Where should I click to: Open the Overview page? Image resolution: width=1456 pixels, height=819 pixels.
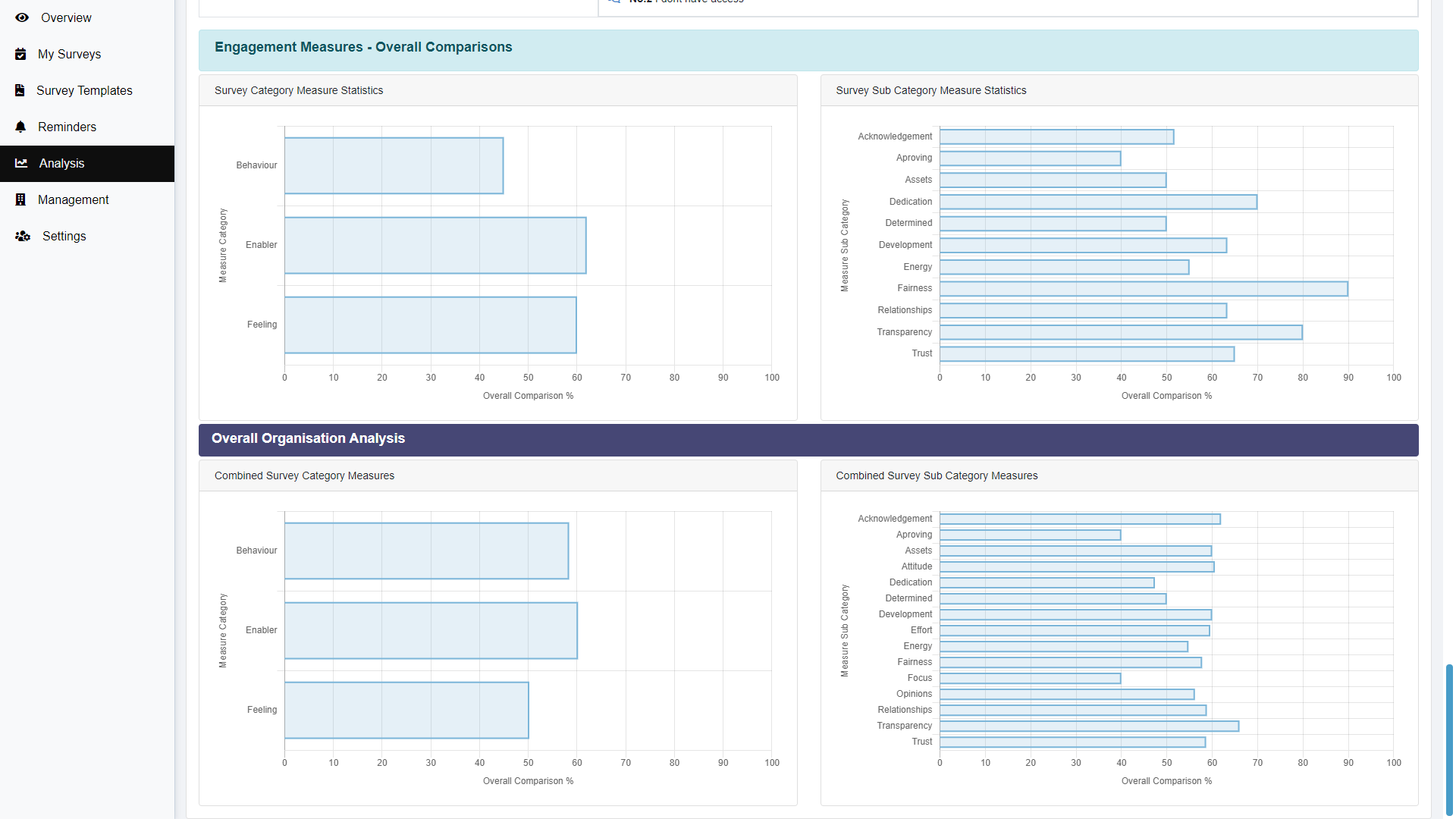pyautogui.click(x=87, y=18)
